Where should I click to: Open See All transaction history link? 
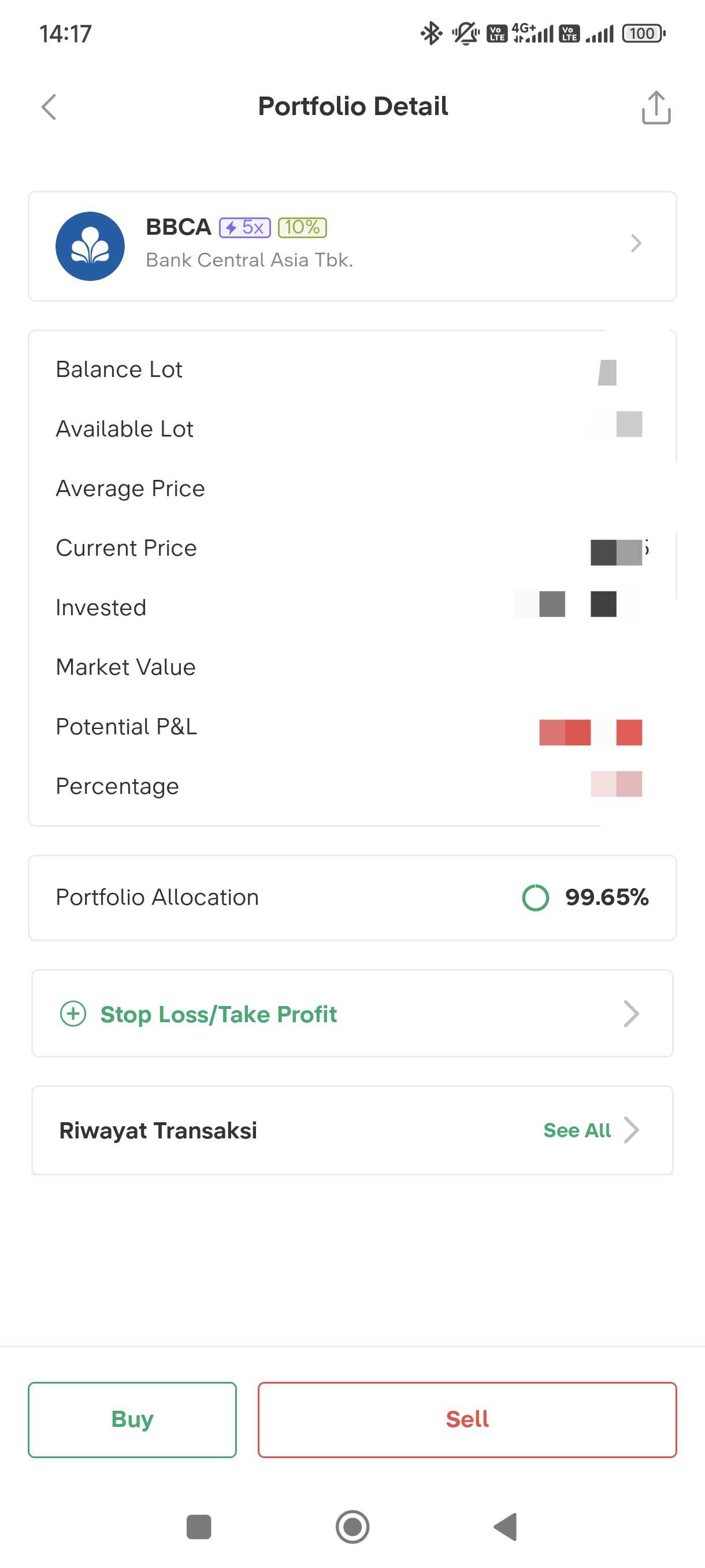pos(577,1130)
